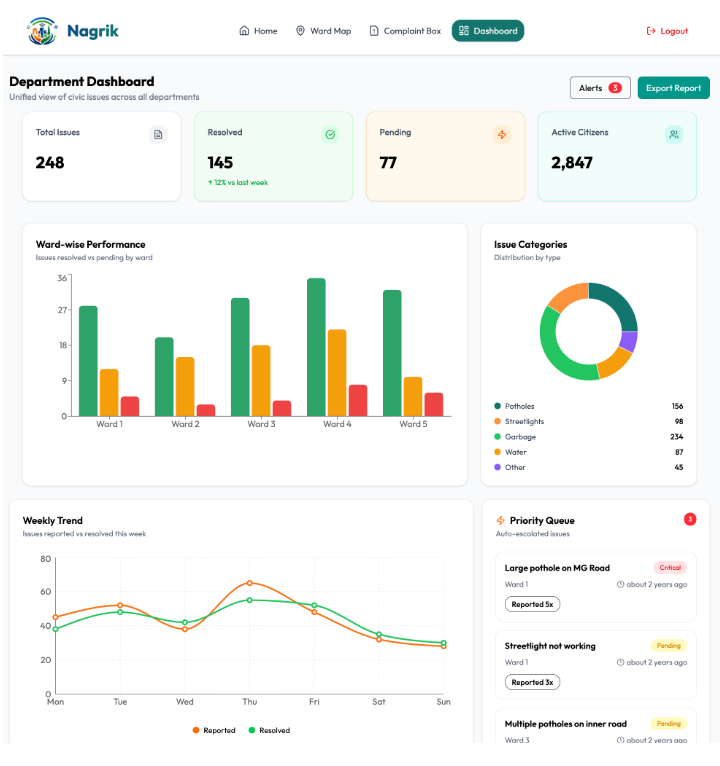Click clock icon on MG Road pothole card
Viewport: 720px width, 766px height.
pos(620,584)
